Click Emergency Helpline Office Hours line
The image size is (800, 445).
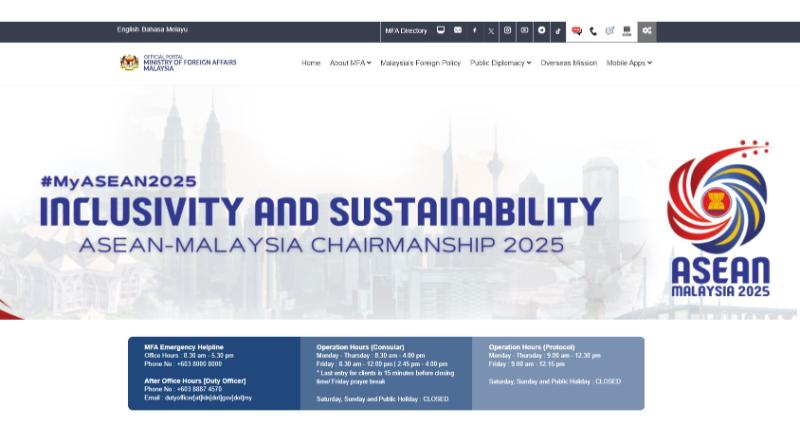point(189,356)
